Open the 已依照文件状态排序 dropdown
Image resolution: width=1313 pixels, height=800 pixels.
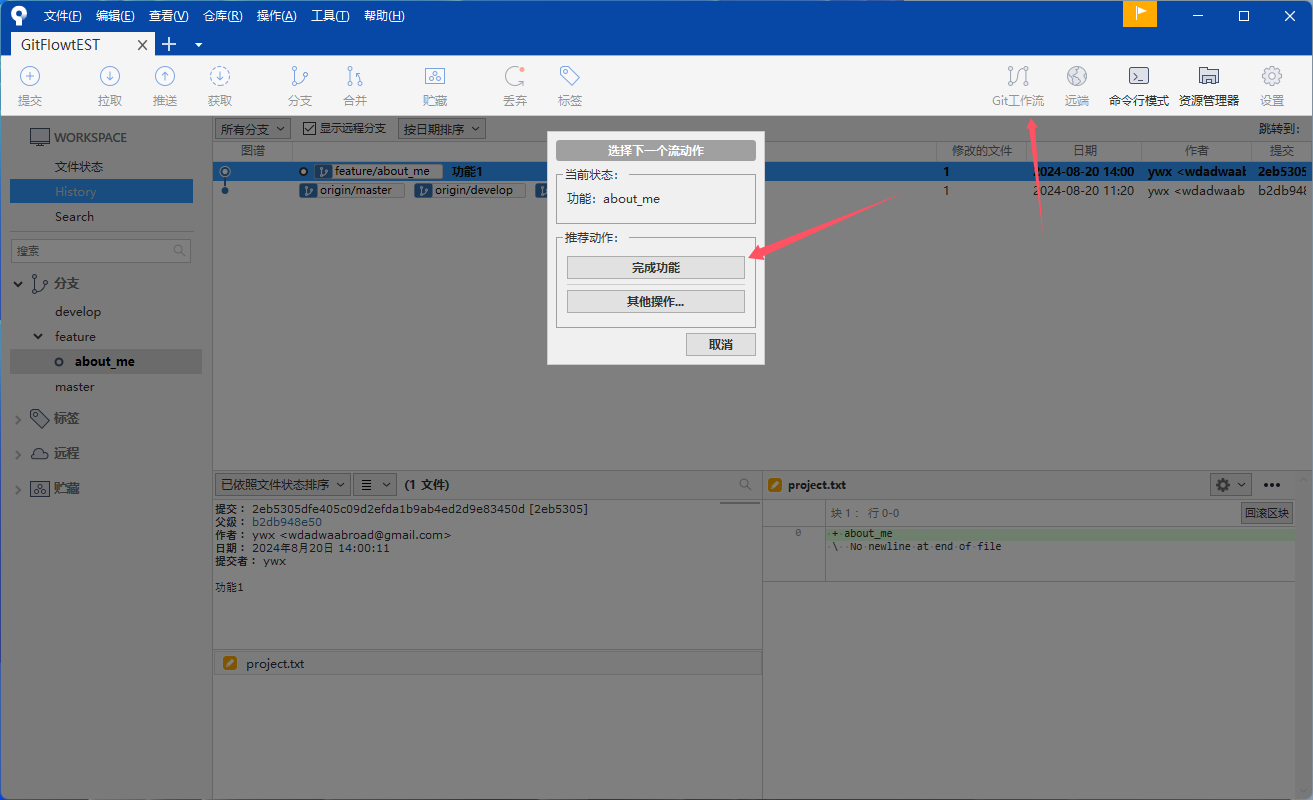[283, 484]
